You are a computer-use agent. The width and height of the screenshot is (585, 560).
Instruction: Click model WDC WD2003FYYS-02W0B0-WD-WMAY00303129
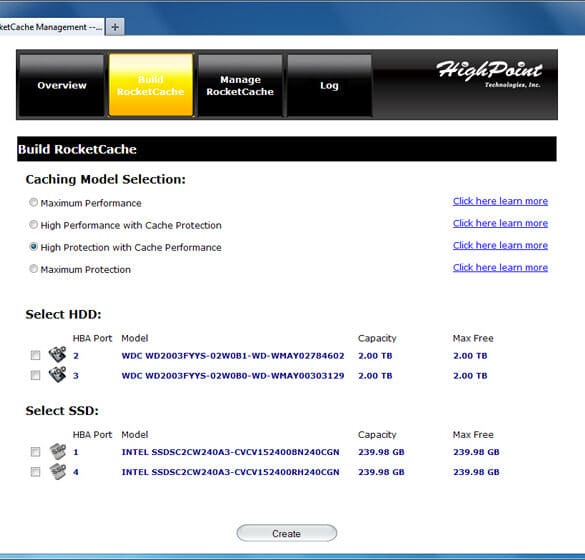pos(233,376)
